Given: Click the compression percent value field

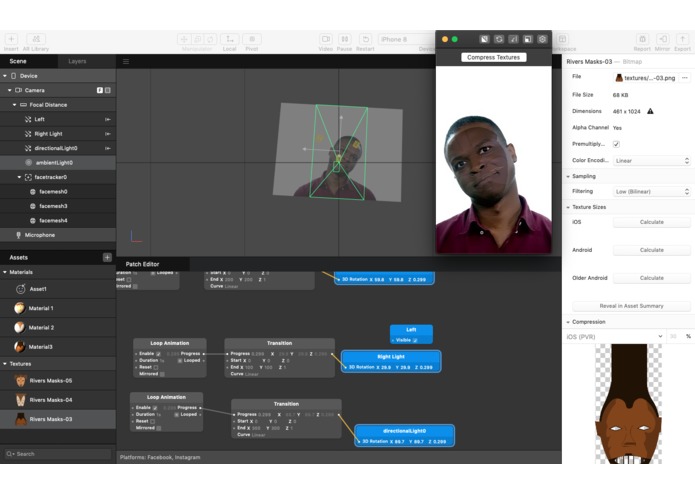Looking at the screenshot, I should click(x=674, y=337).
